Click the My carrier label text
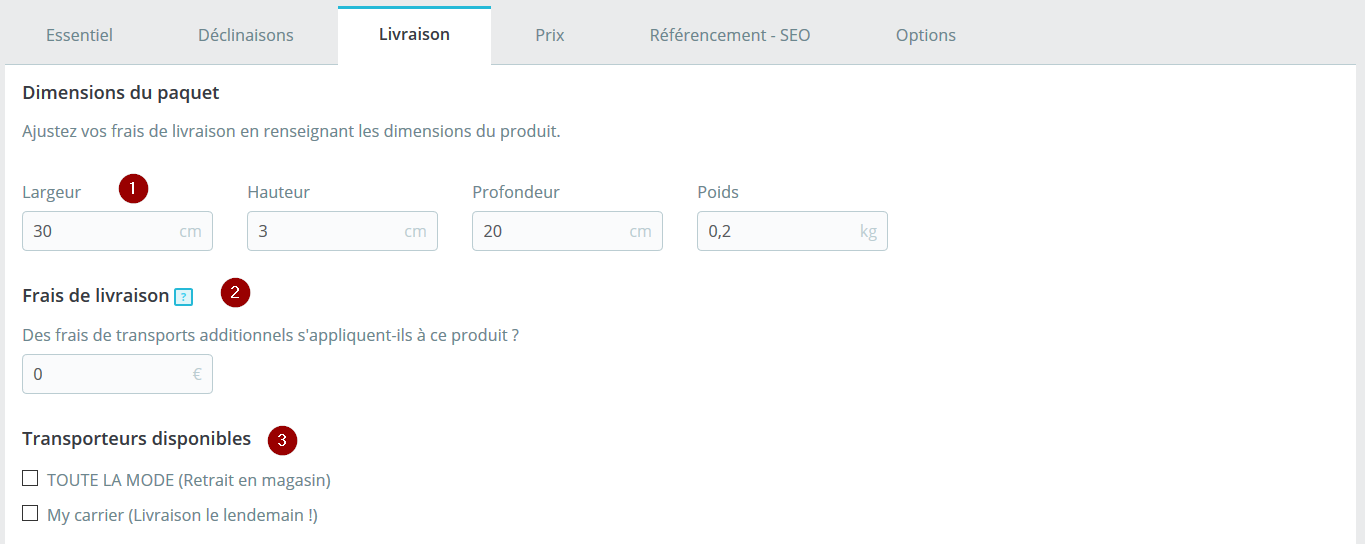 coord(182,516)
